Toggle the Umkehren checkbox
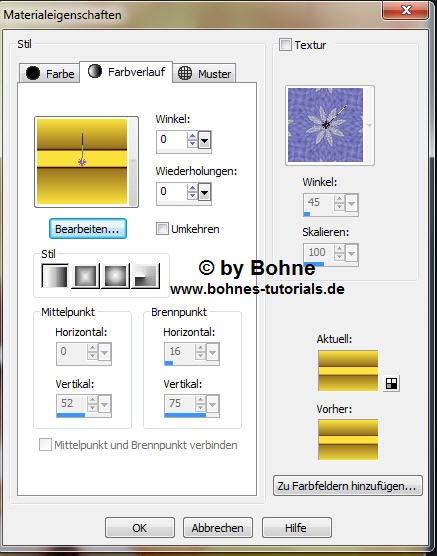This screenshot has height=556, width=437. click(x=162, y=229)
